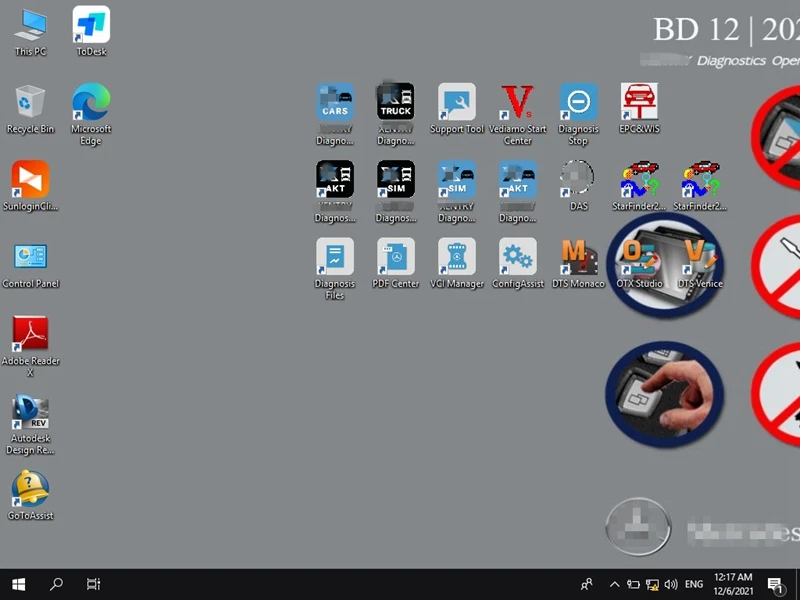The image size is (800, 600).
Task: Open the EPC&WIS desktop icon
Action: [x=639, y=103]
